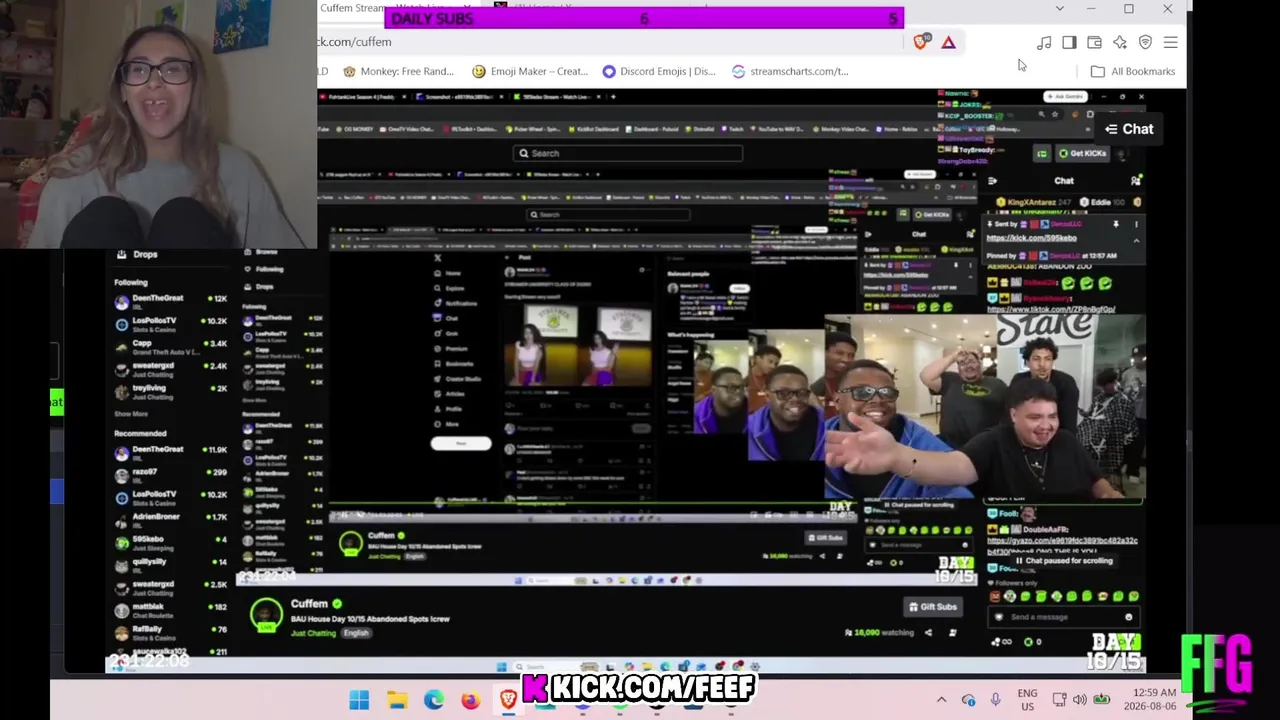Show hidden tray icons chevron
This screenshot has width=1280, height=720.
pyautogui.click(x=941, y=700)
